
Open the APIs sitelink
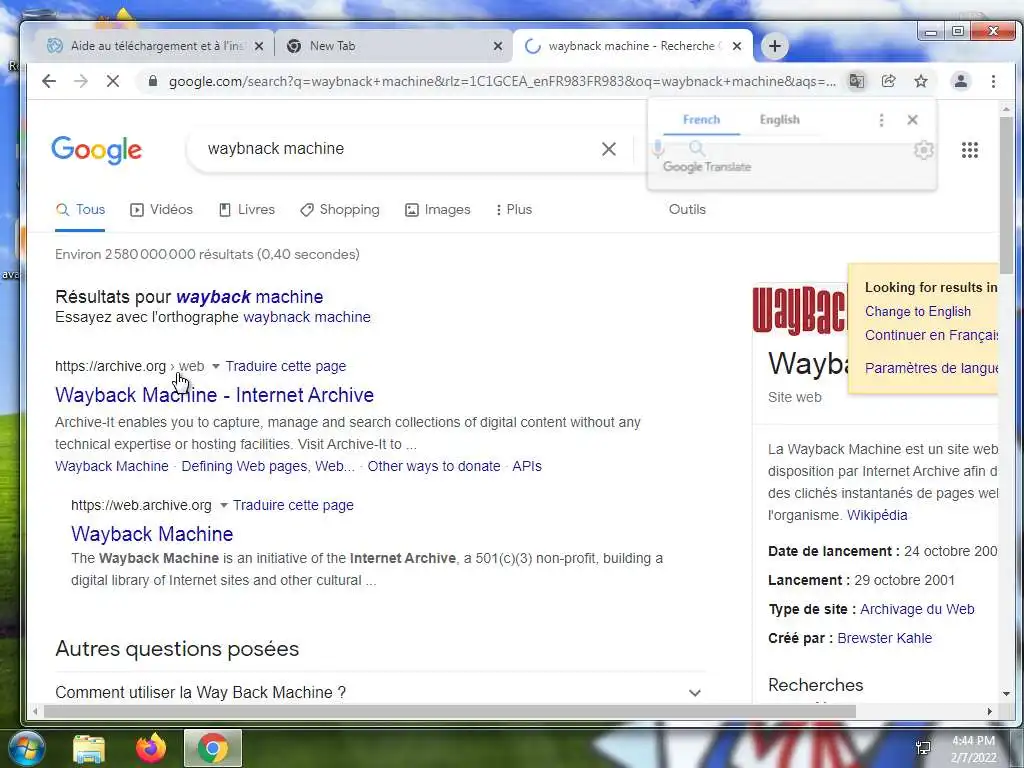coord(527,466)
